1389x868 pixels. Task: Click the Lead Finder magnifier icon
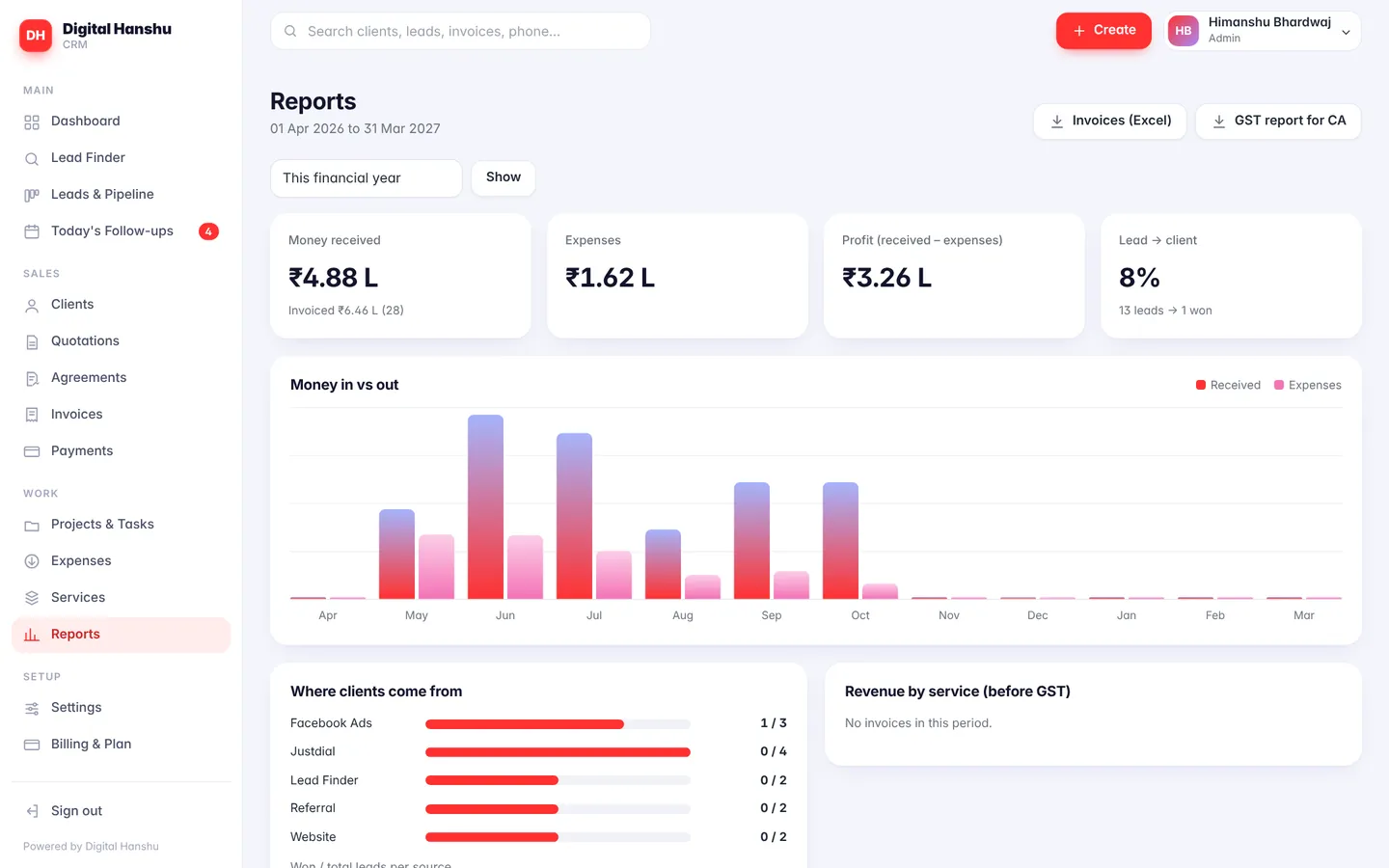click(32, 159)
